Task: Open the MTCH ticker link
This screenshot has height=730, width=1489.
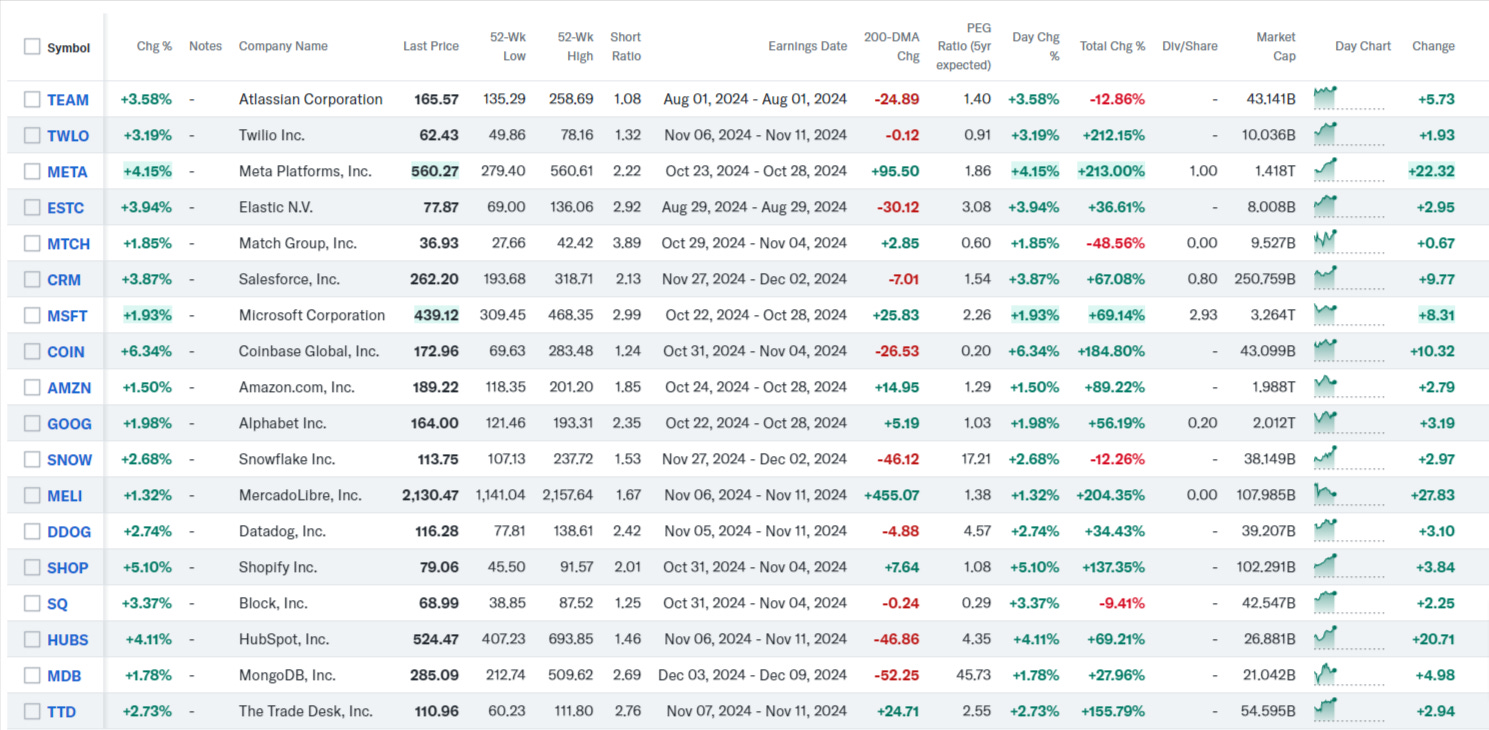Action: tap(68, 243)
